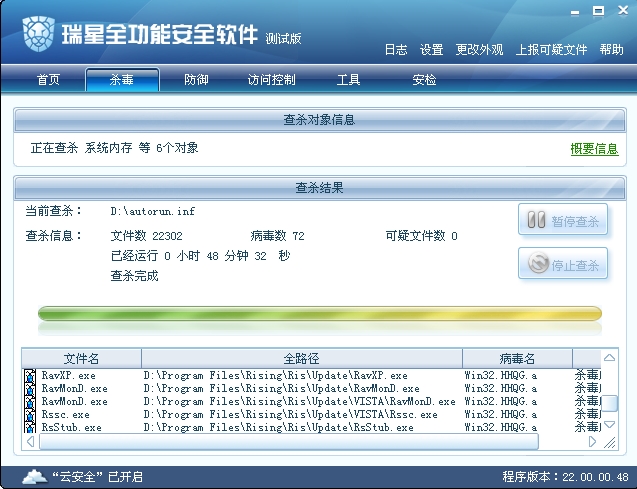Open the 日志 log menu
The width and height of the screenshot is (637, 489).
396,50
